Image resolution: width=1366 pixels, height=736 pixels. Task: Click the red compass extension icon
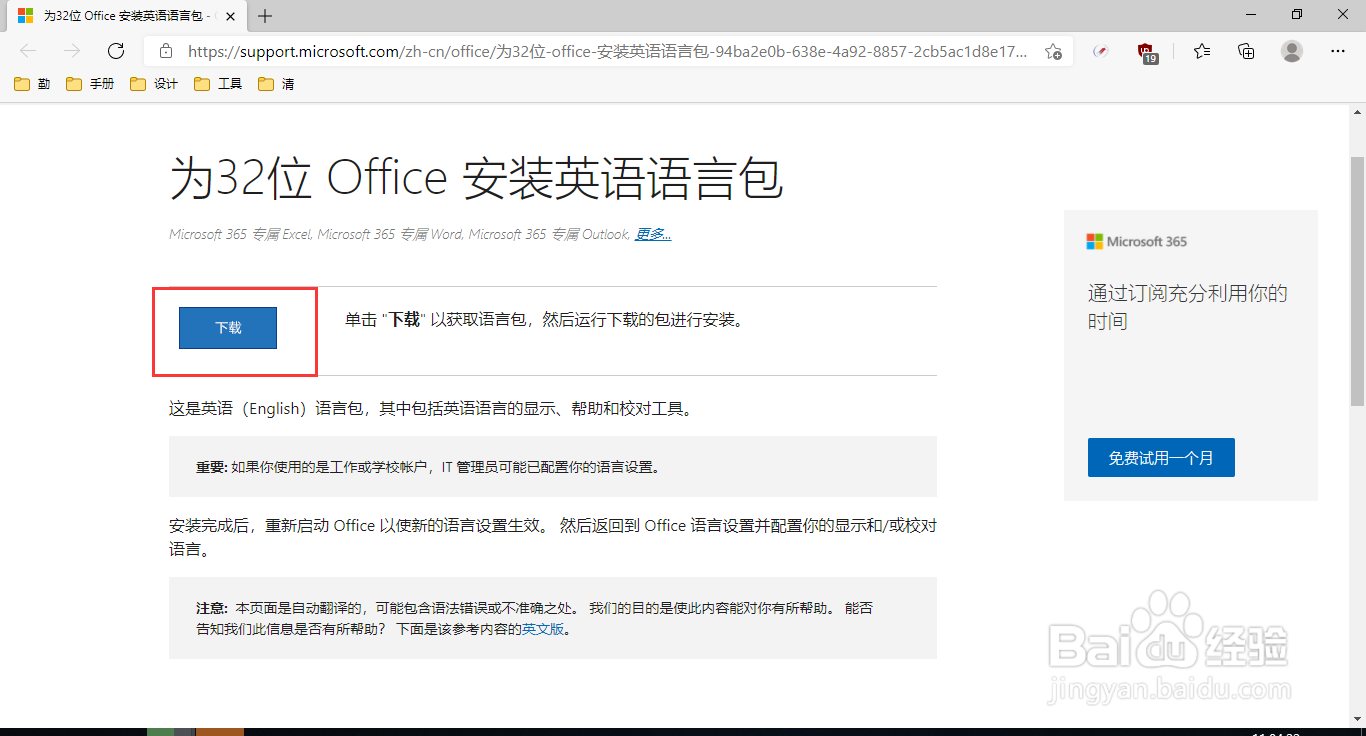tap(1101, 51)
